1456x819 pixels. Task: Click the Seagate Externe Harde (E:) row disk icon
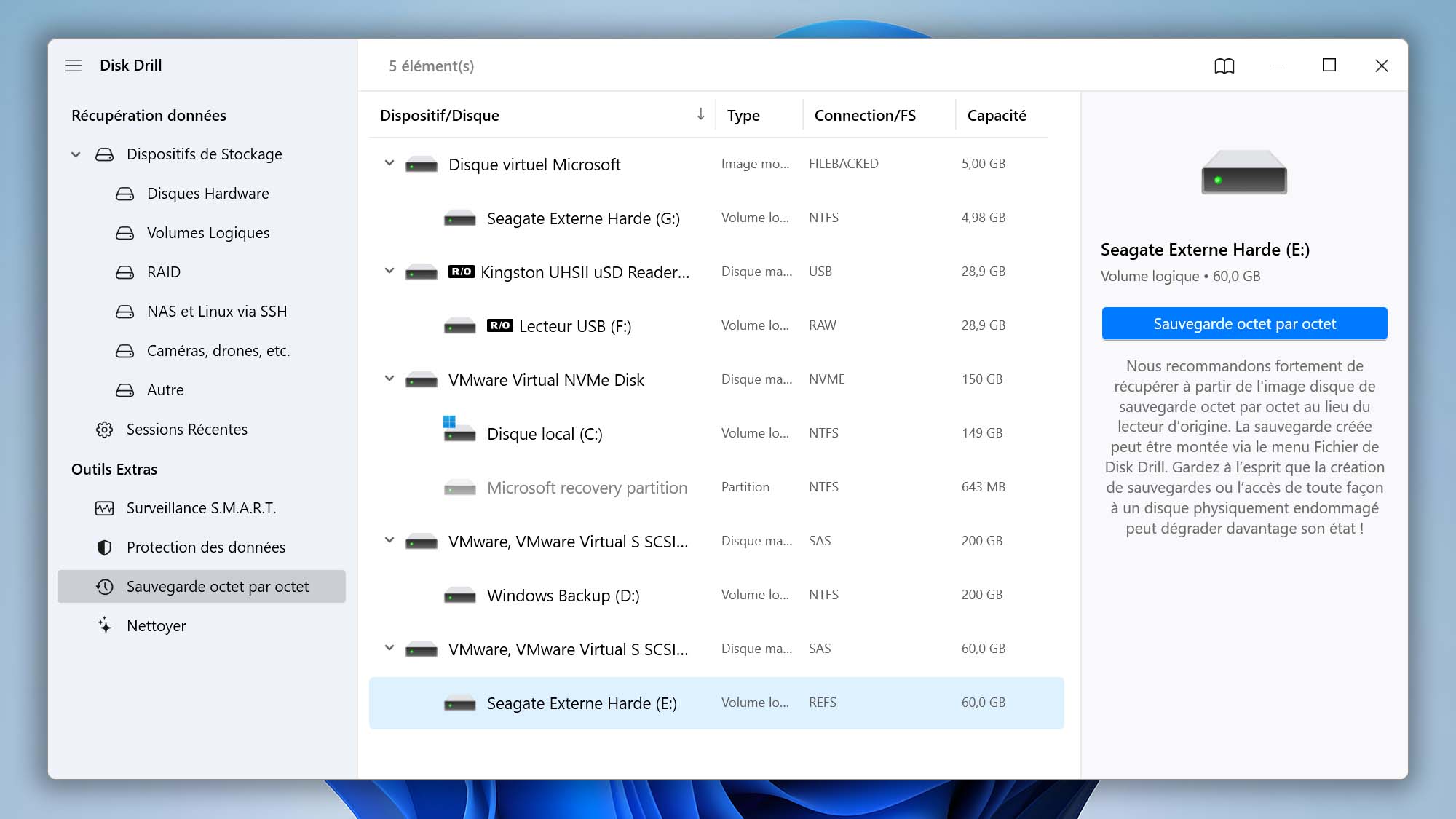click(460, 703)
